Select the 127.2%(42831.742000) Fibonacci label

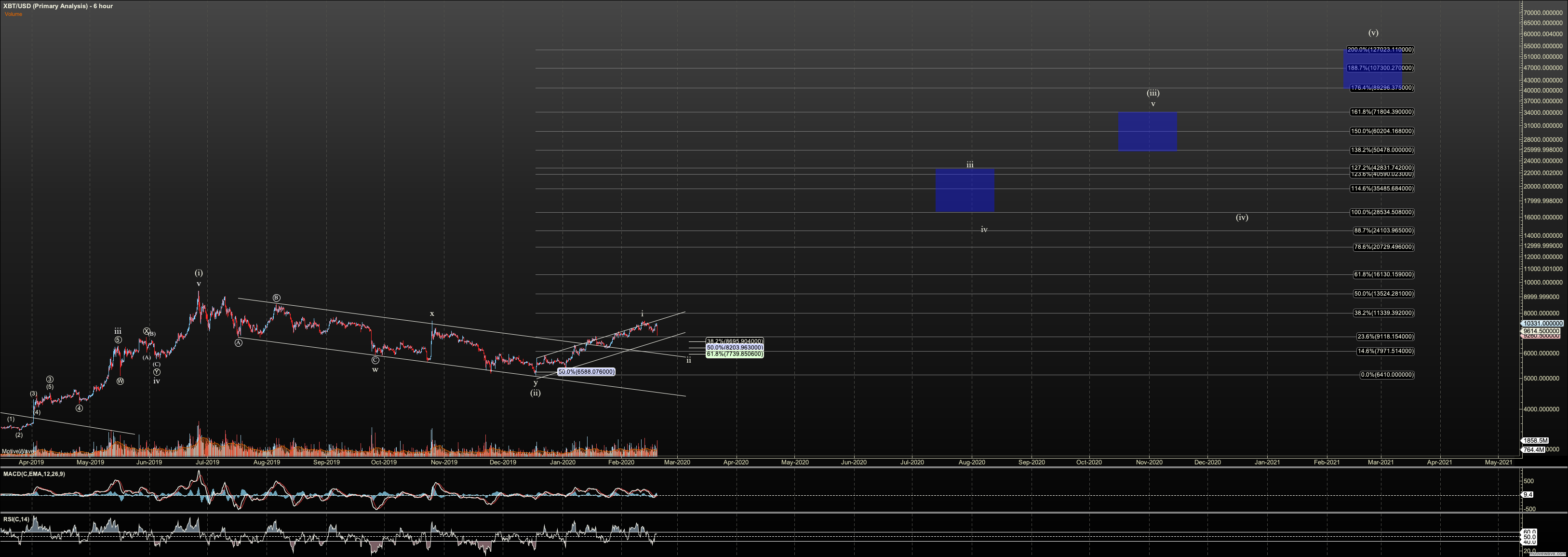(1382, 168)
